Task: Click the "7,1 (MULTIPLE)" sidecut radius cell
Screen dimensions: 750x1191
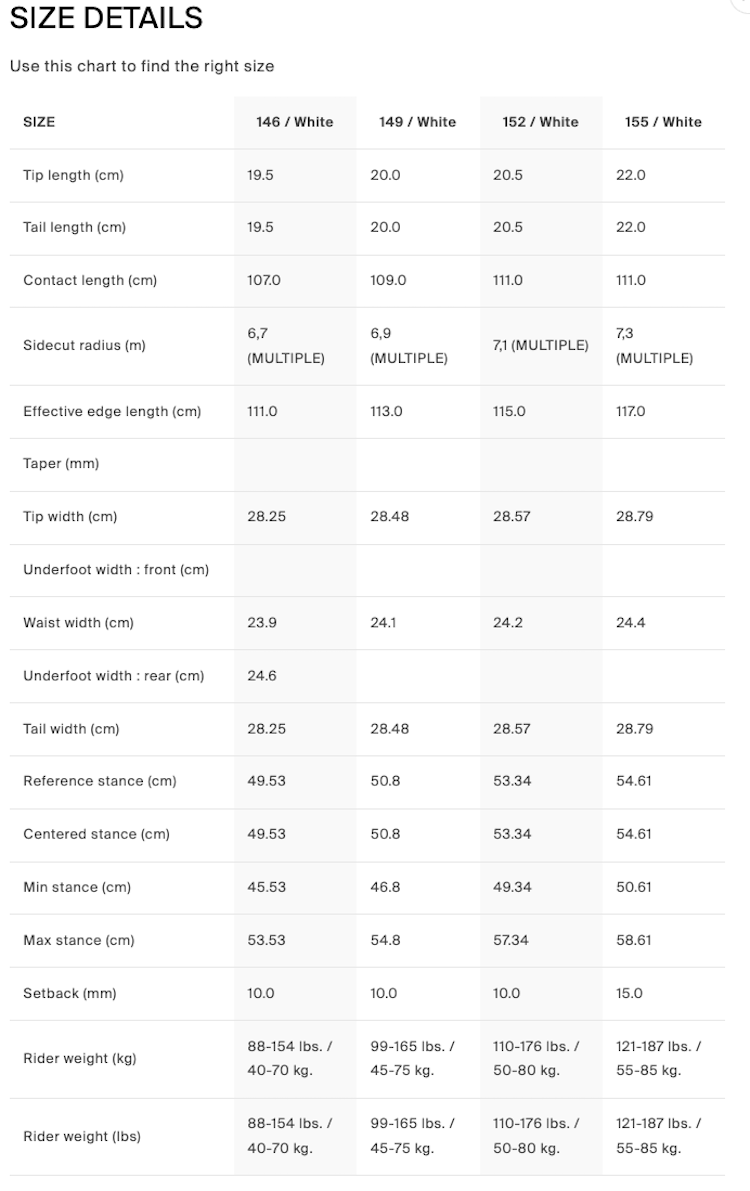Action: point(540,345)
